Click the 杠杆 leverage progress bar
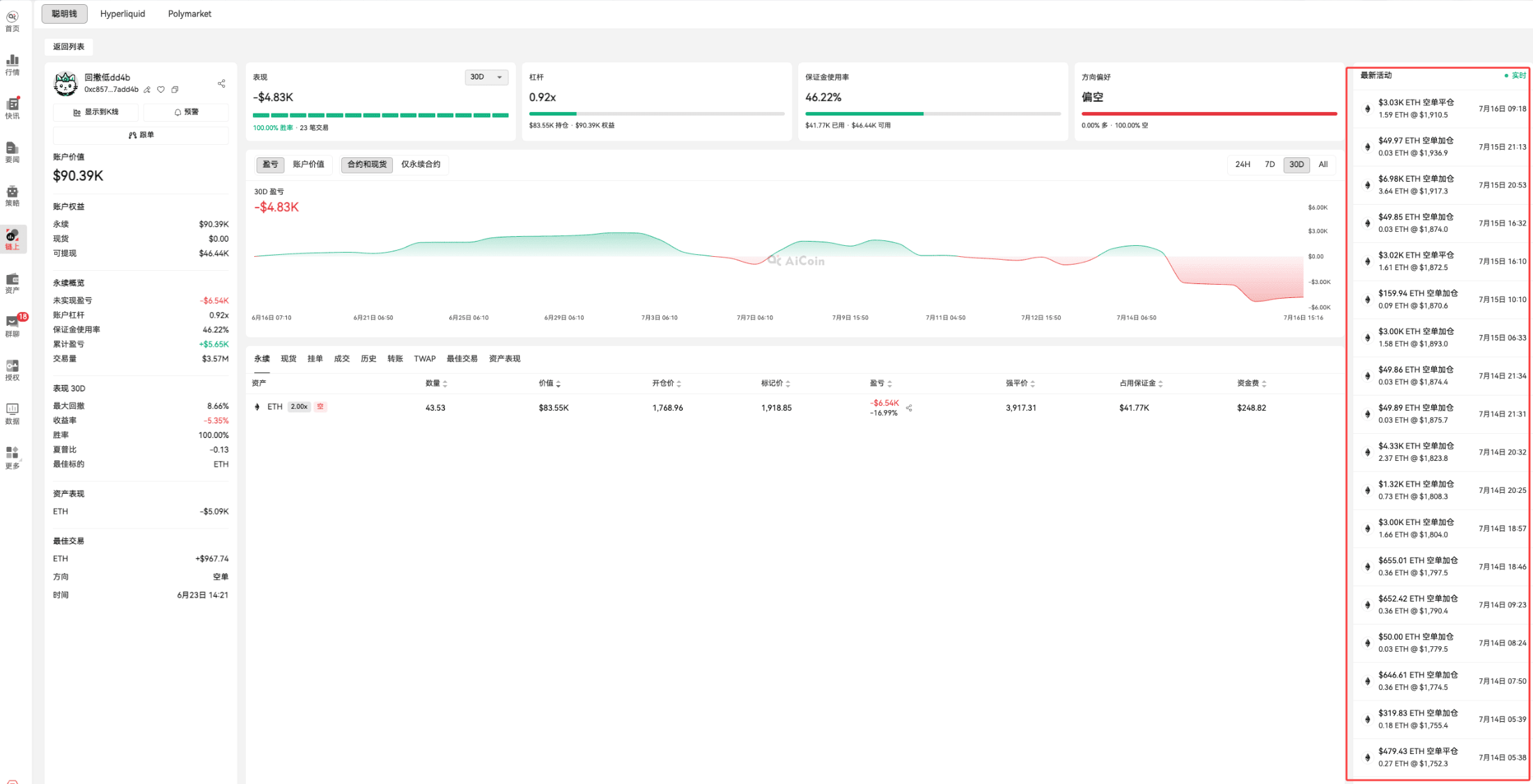Image resolution: width=1533 pixels, height=784 pixels. [656, 113]
